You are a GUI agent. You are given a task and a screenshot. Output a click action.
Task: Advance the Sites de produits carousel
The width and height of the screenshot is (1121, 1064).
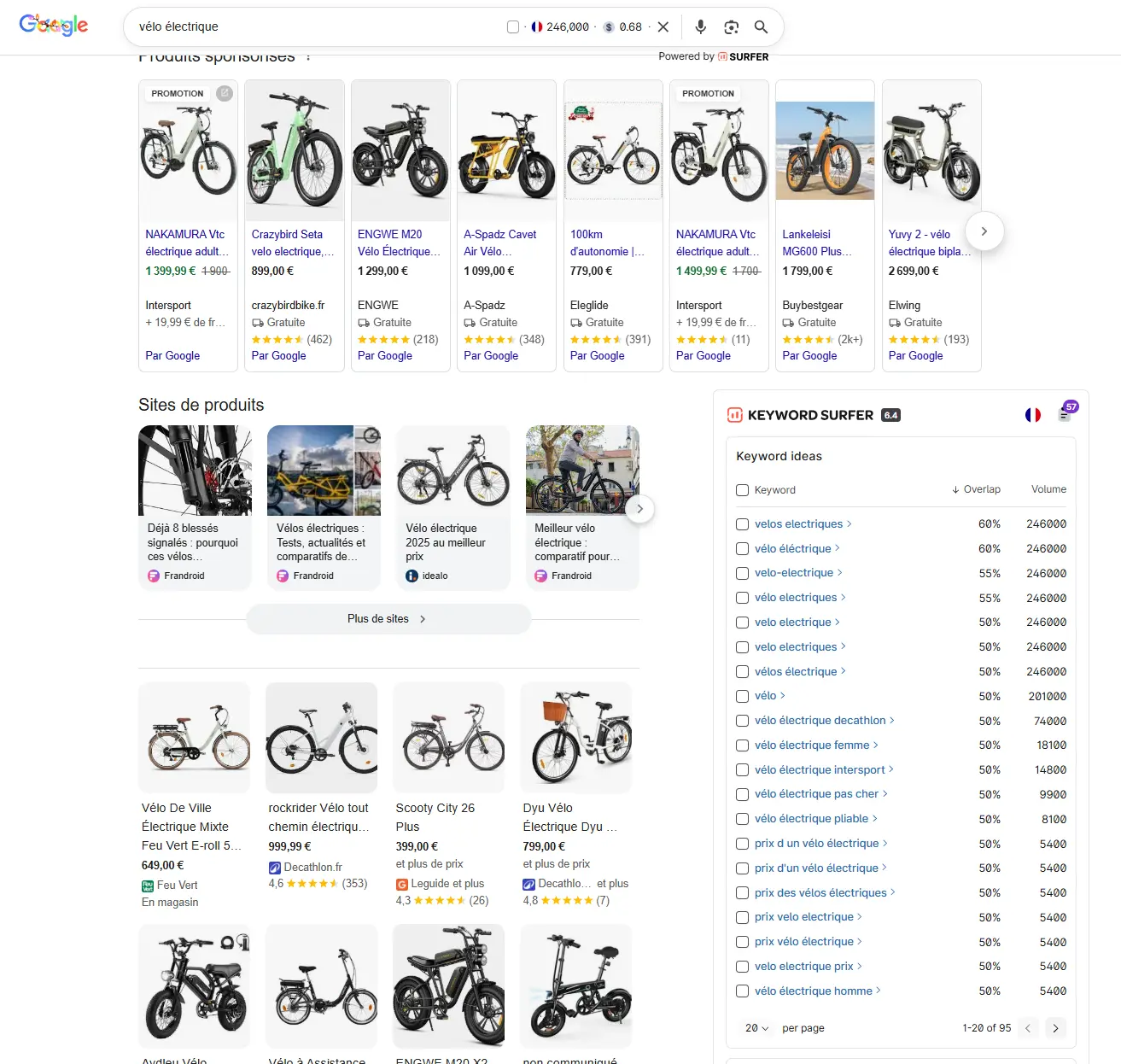pyautogui.click(x=639, y=509)
